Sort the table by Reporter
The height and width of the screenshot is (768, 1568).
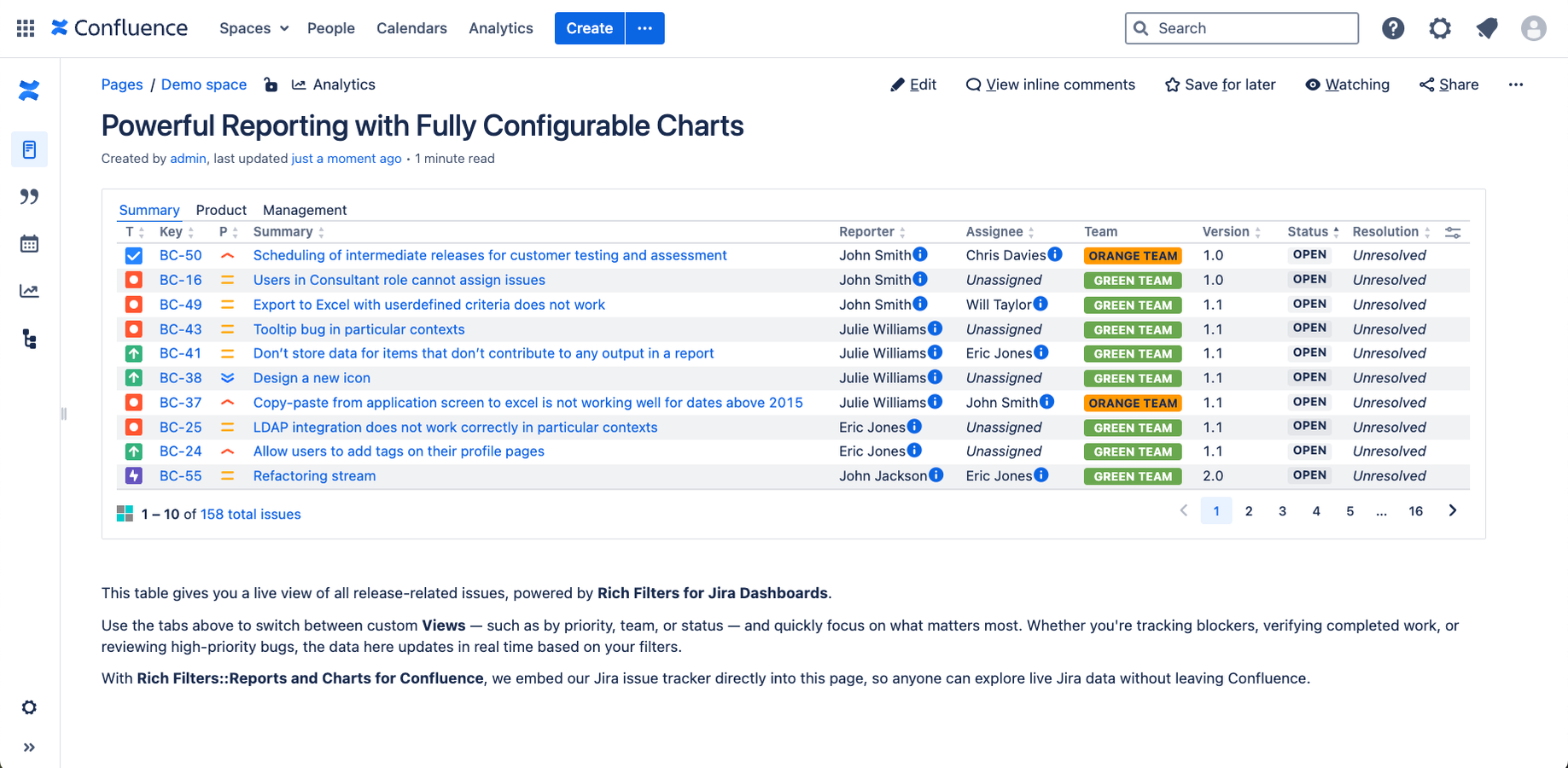point(872,232)
